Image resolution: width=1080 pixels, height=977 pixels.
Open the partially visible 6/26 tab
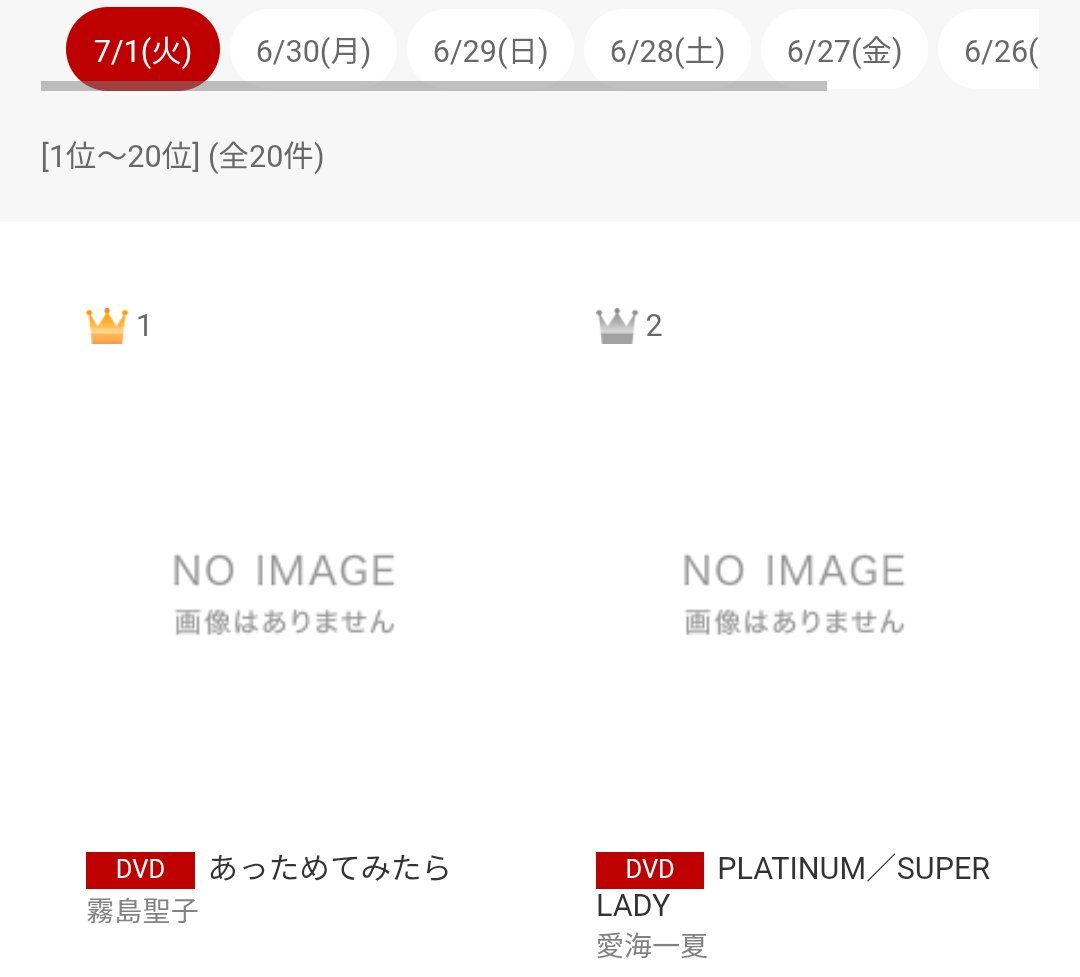click(x=989, y=50)
